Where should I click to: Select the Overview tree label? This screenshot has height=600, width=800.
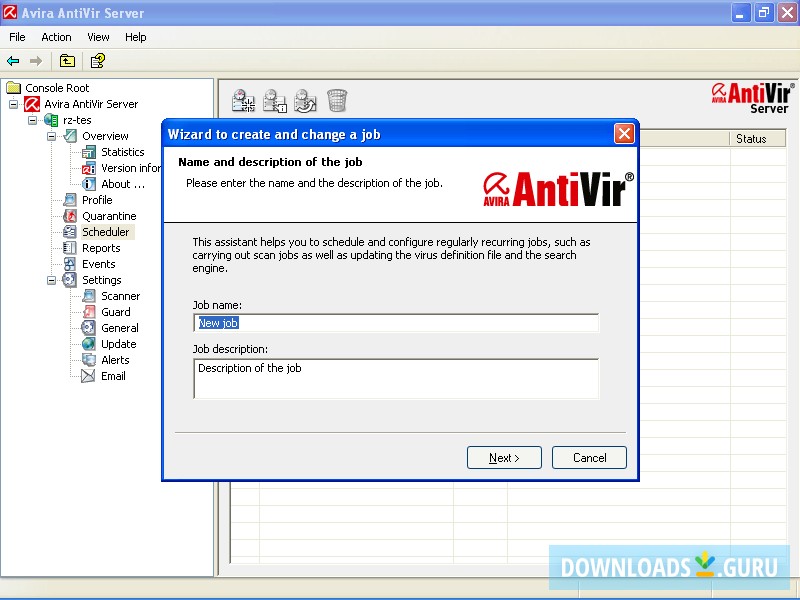[105, 136]
